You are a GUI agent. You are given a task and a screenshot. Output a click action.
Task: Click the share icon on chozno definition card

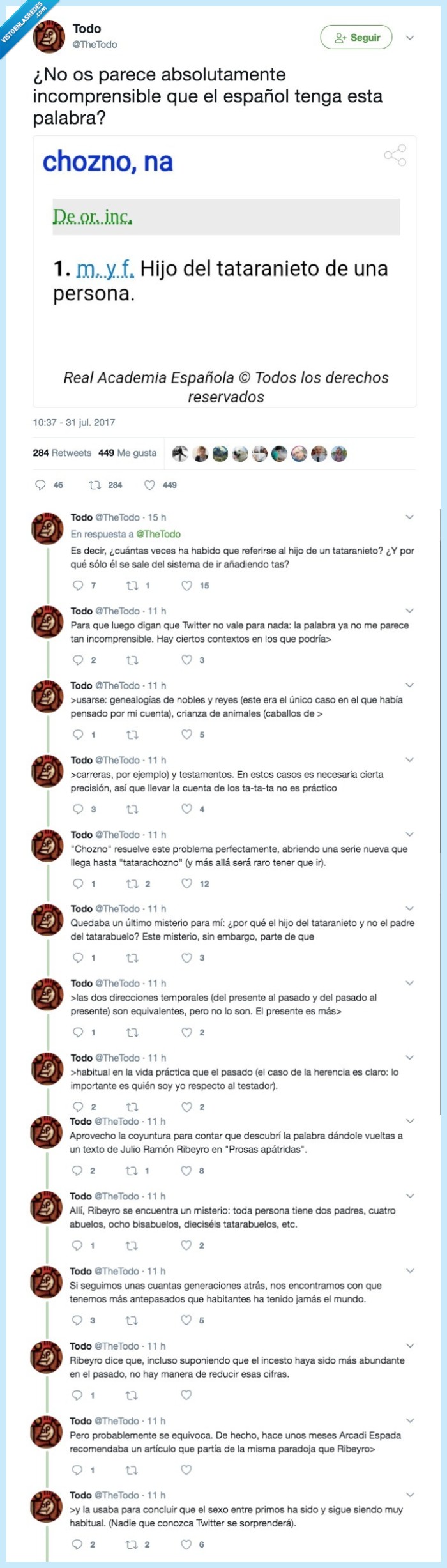395,155
